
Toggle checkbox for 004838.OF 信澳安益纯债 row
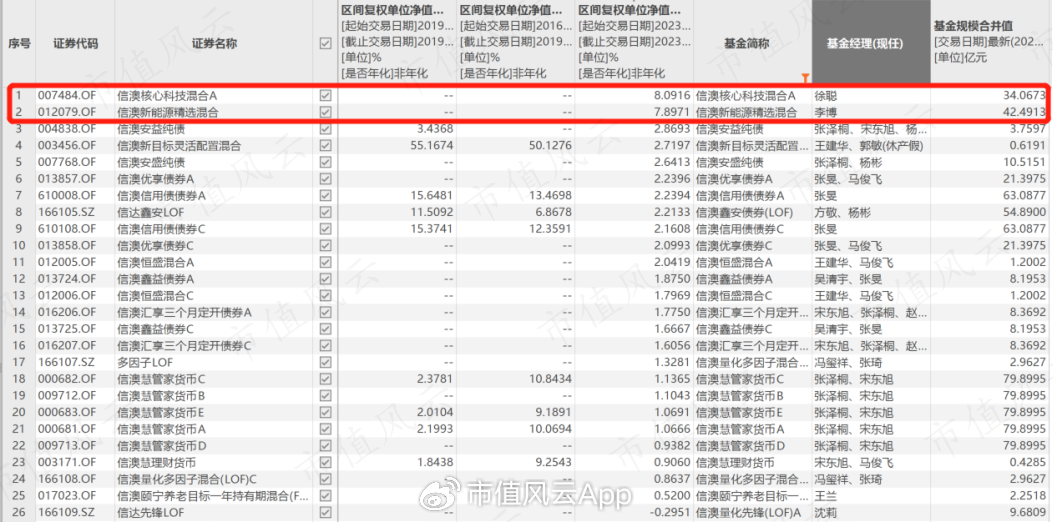[326, 129]
